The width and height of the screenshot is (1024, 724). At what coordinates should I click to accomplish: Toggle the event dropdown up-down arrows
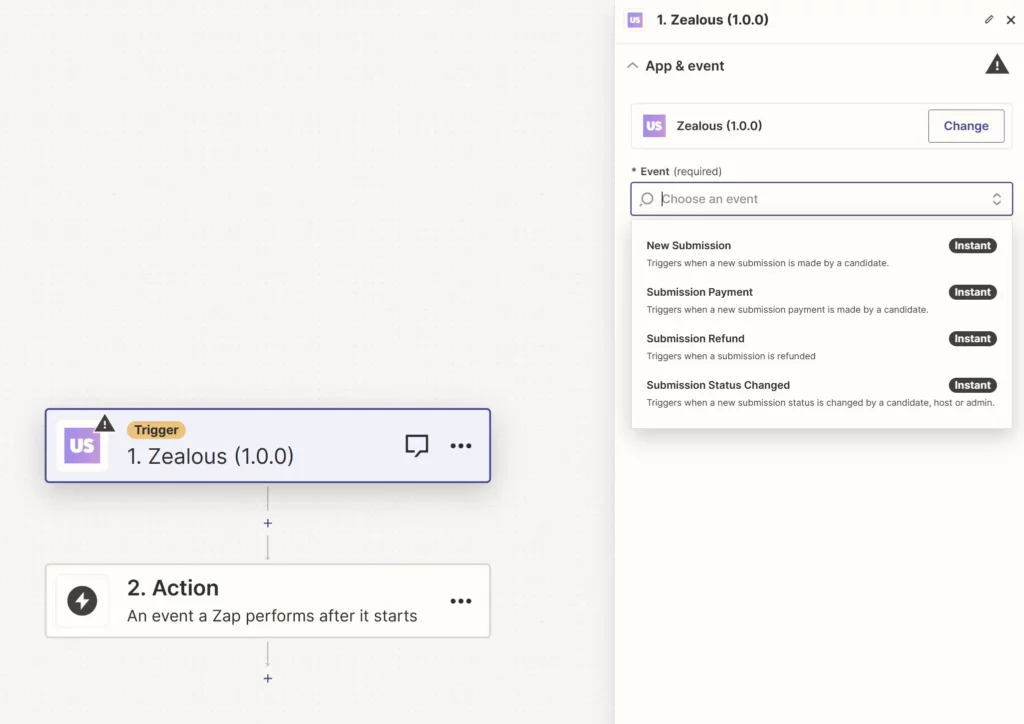997,199
